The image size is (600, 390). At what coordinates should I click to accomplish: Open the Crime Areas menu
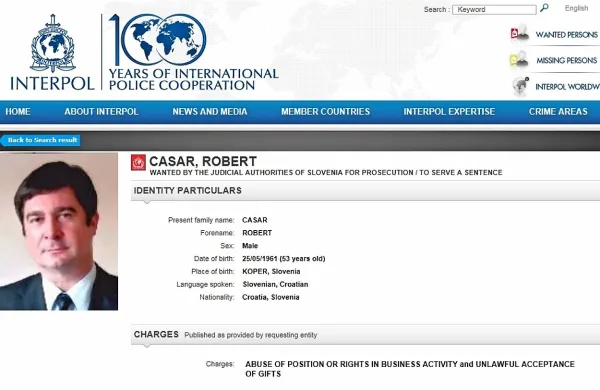(558, 112)
